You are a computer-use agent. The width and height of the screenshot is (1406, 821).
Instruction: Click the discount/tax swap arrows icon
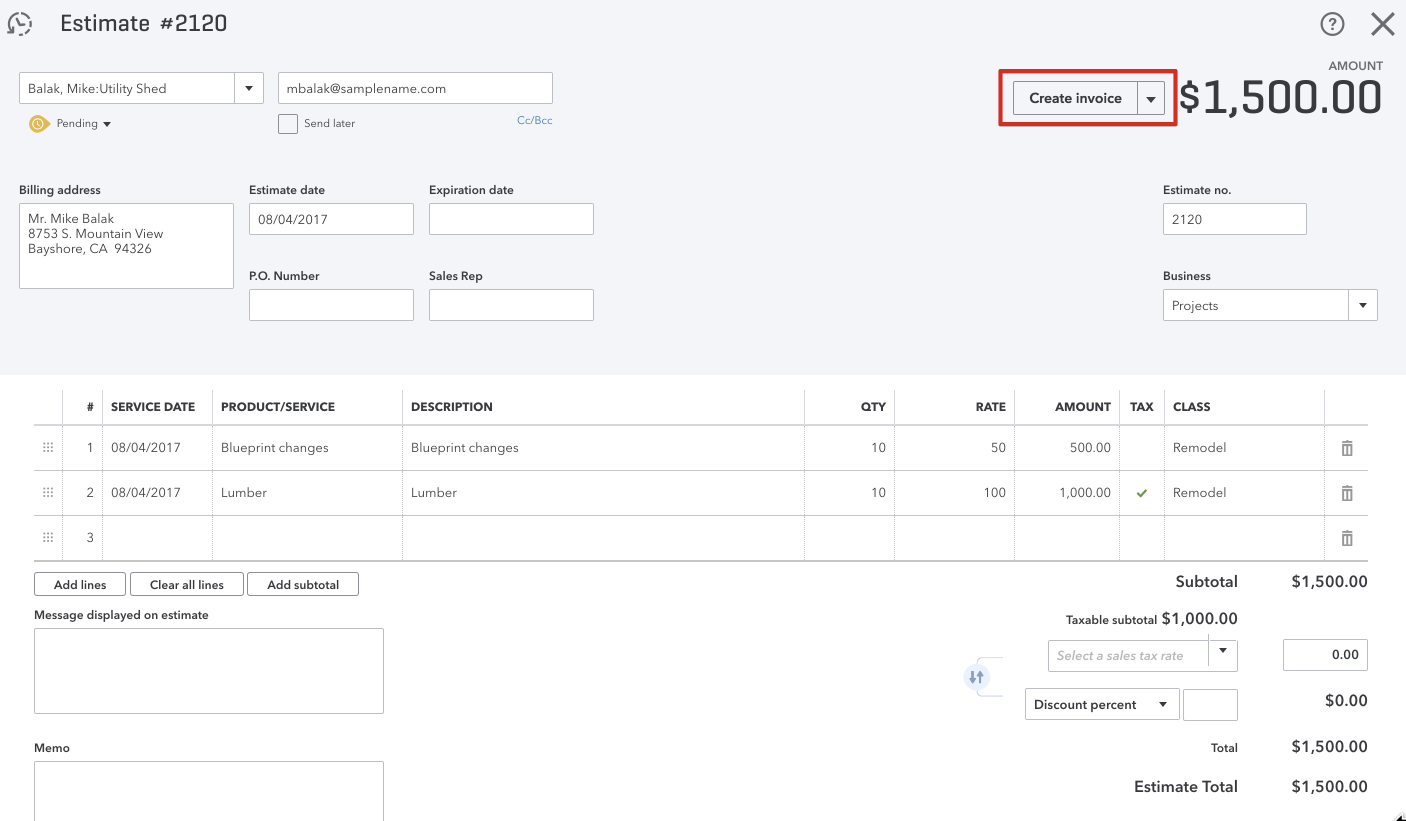tap(976, 677)
